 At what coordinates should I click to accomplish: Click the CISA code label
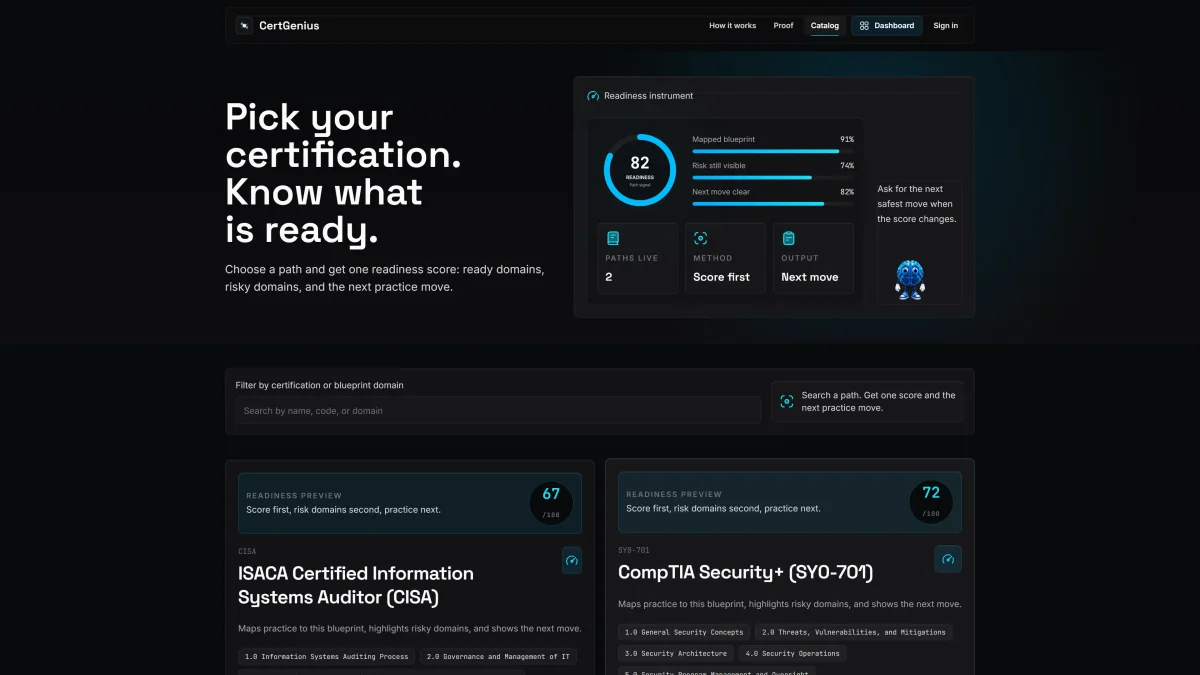(x=247, y=551)
